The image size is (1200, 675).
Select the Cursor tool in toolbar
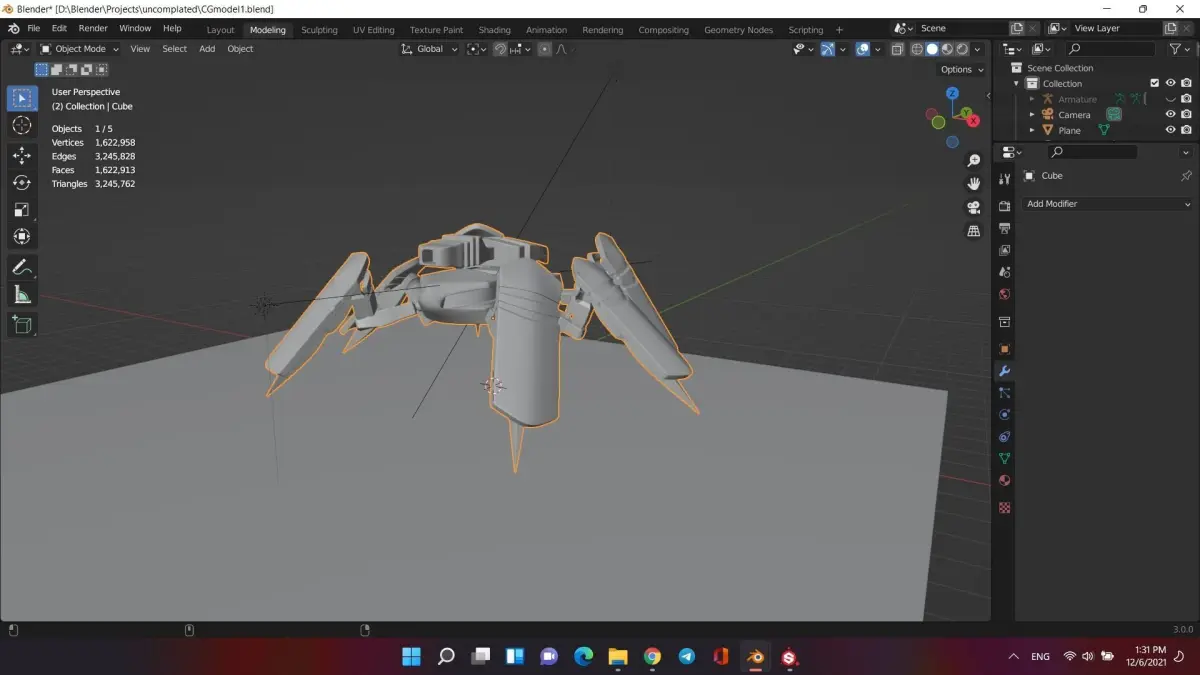pyautogui.click(x=22, y=125)
